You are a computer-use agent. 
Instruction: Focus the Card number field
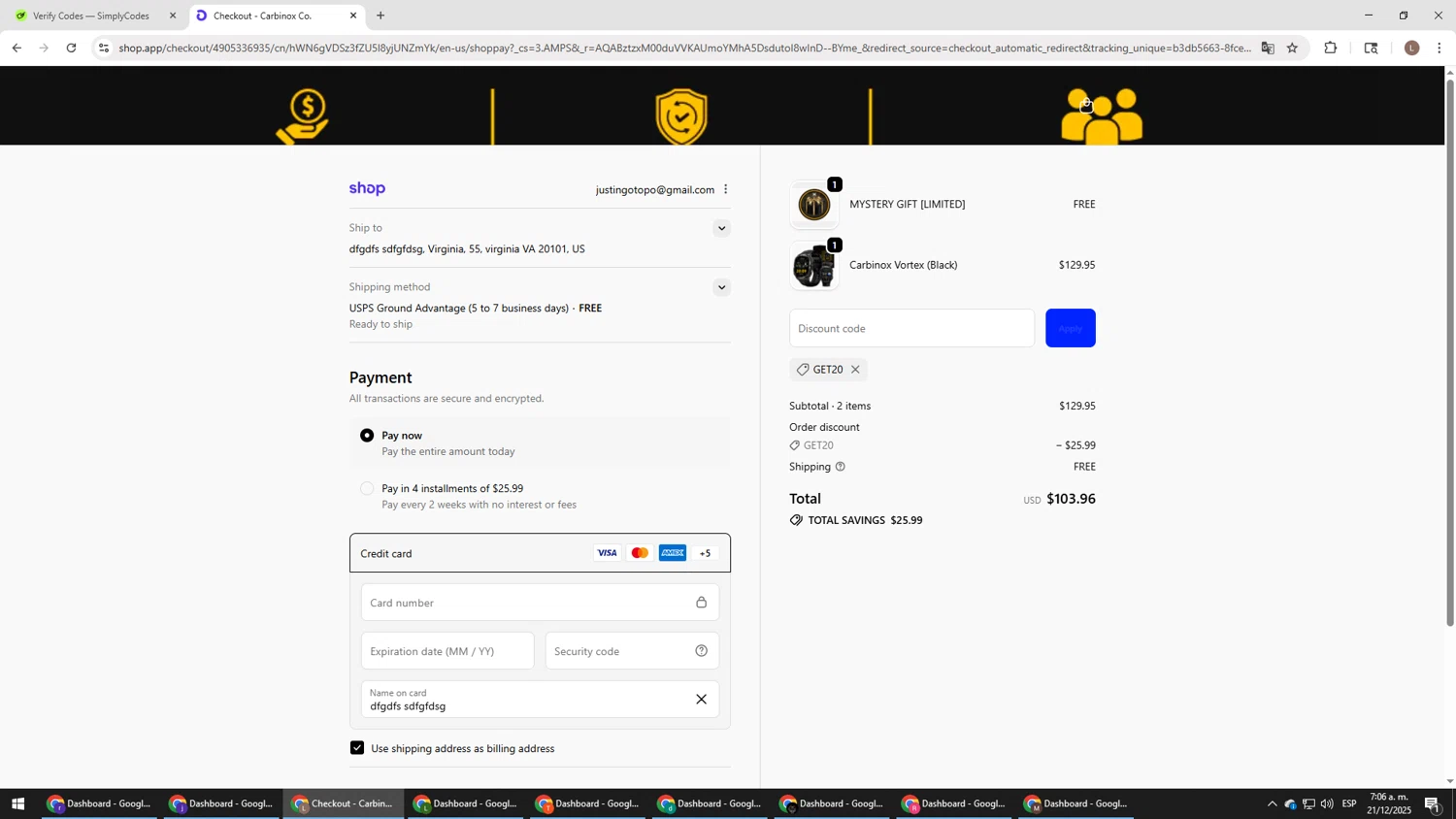pyautogui.click(x=540, y=603)
